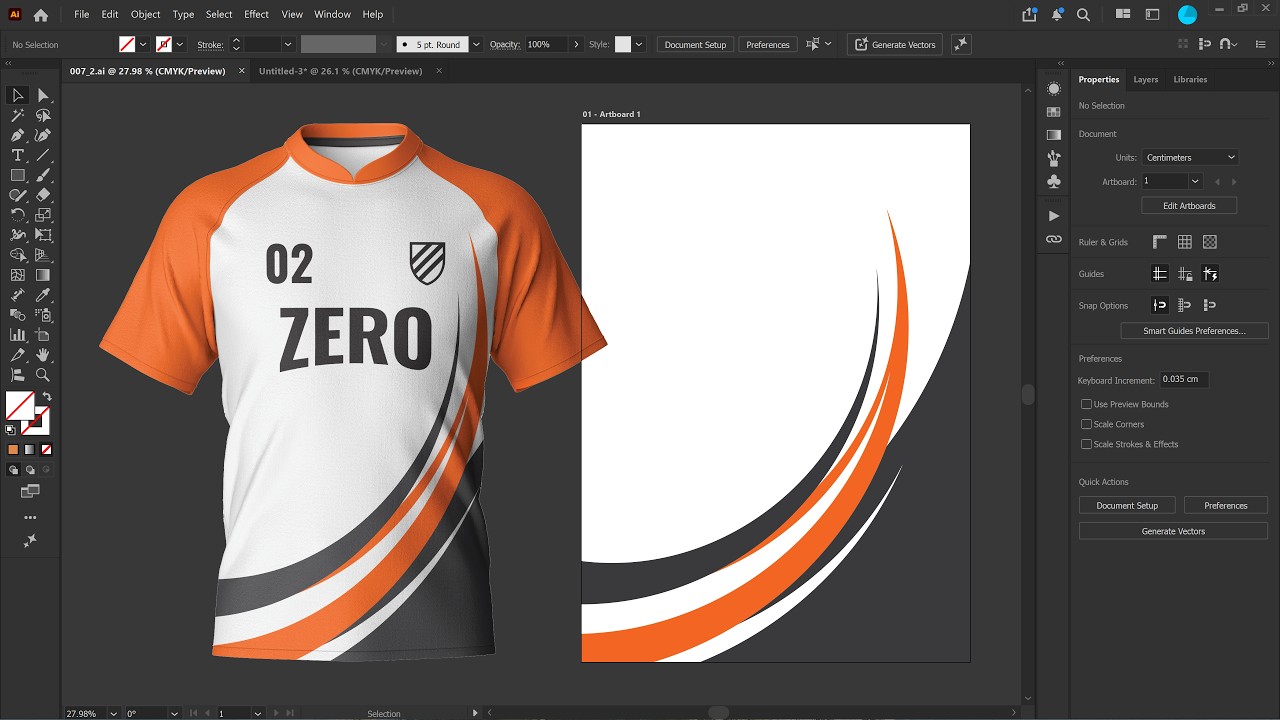Click the Keyboard Increment input field
Image resolution: width=1280 pixels, height=720 pixels.
[x=1183, y=380]
